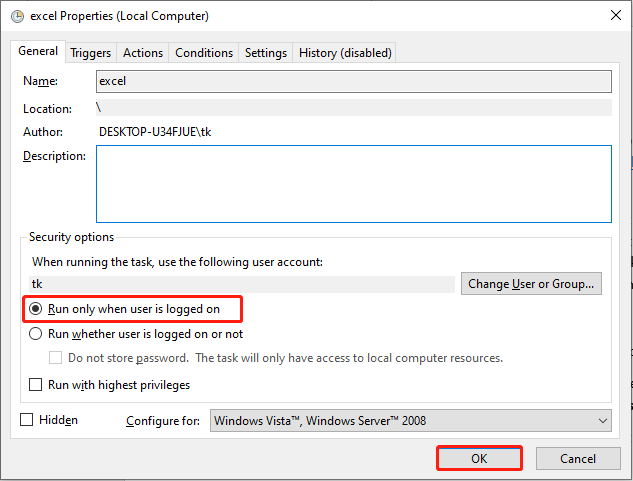Click Change User or Group button
This screenshot has height=481, width=633.
coord(531,284)
